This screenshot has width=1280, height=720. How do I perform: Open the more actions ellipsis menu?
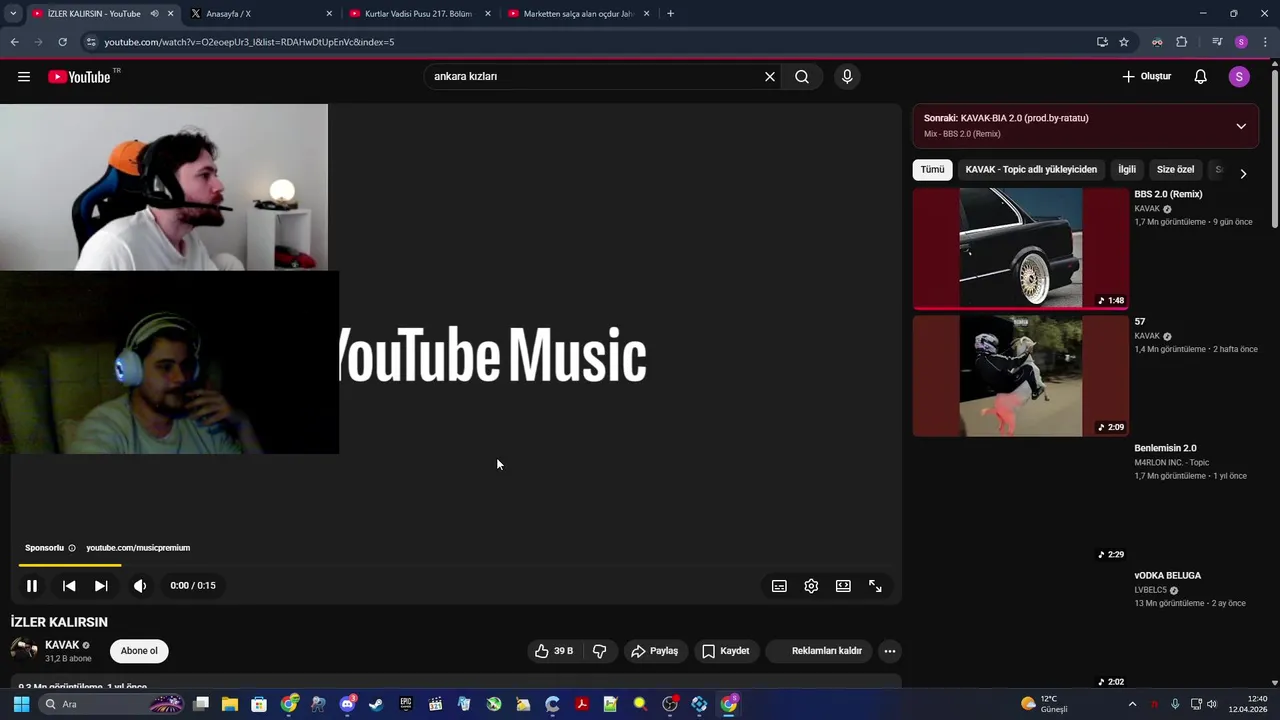click(890, 651)
